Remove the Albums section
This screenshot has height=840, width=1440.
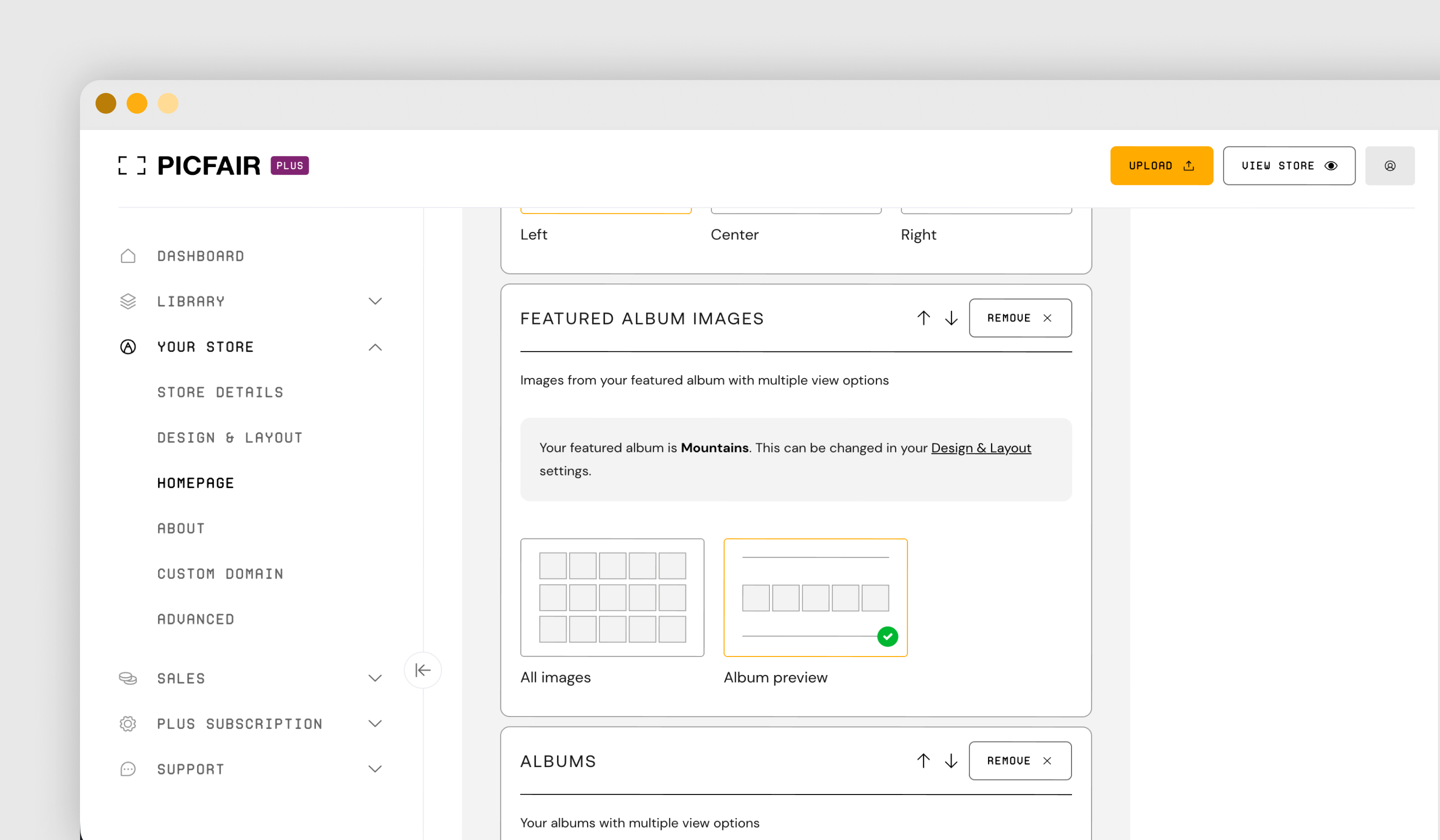tap(1020, 760)
